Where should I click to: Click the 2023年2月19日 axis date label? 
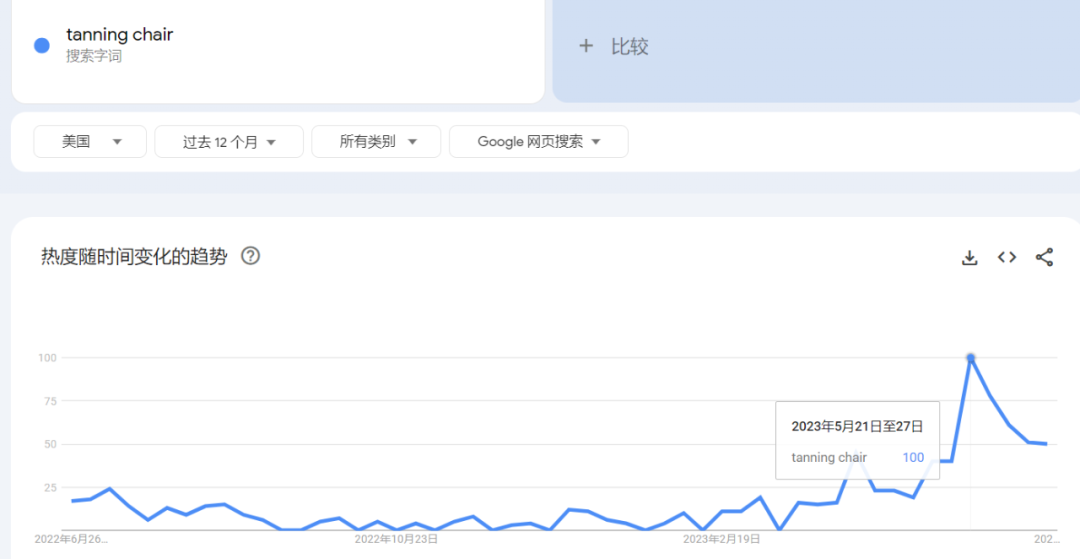point(720,539)
